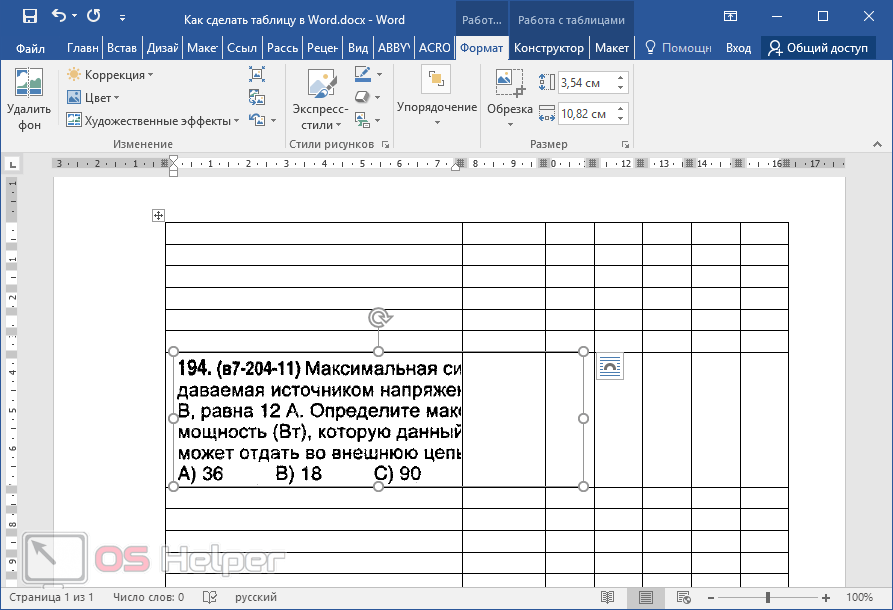Viewport: 893px width, 610px height.
Task: Click the Reset Picture icon
Action: tap(259, 120)
